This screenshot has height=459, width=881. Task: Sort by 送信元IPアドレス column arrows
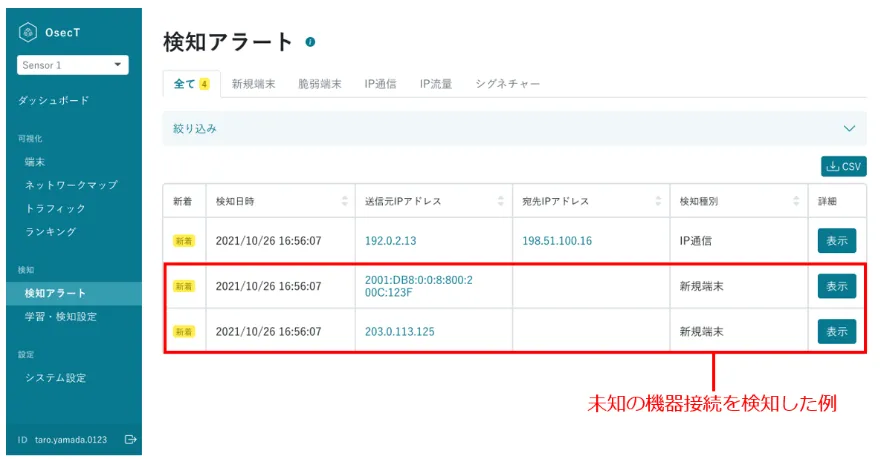(x=500, y=201)
